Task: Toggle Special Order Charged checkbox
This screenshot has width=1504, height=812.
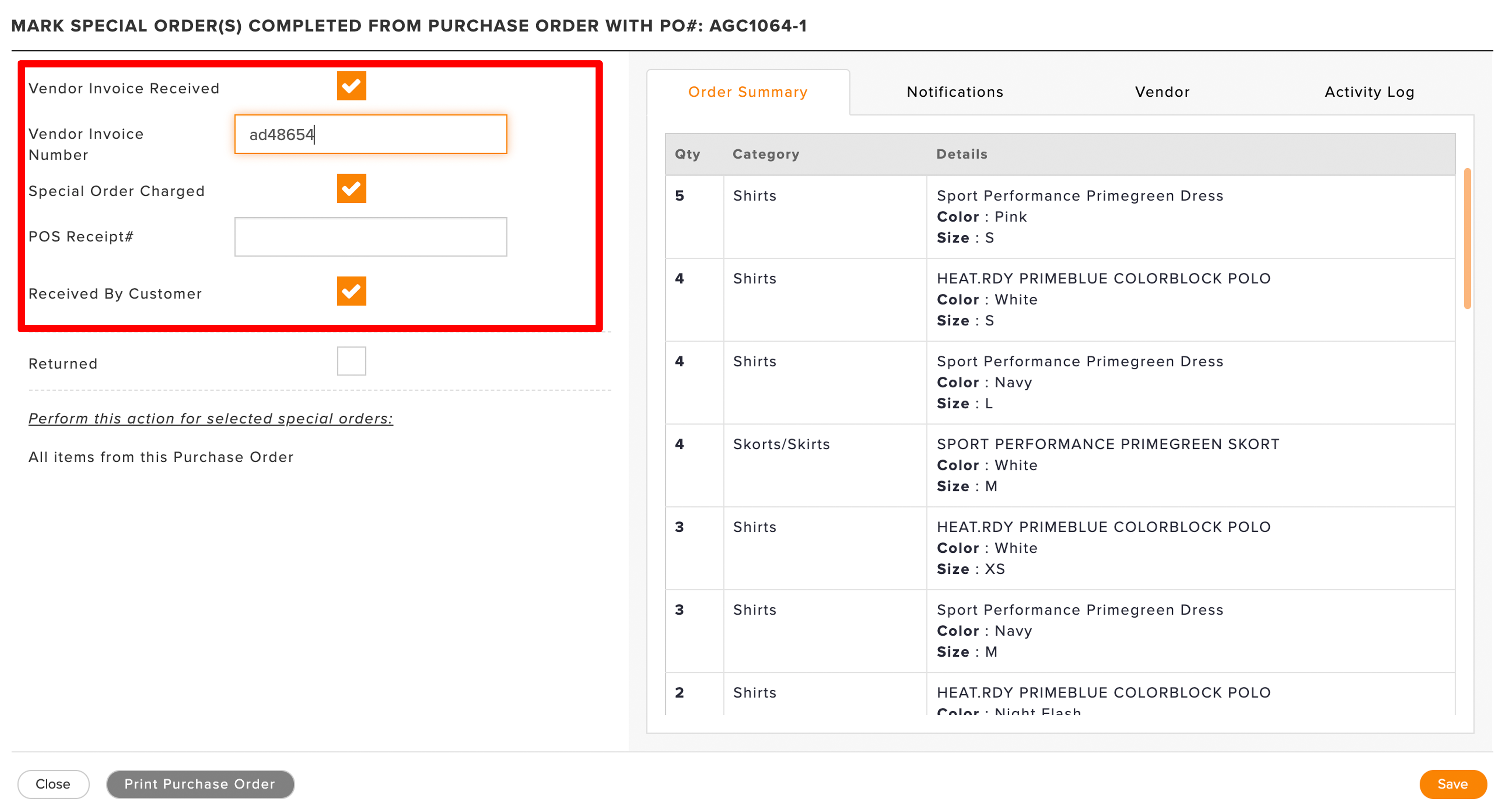Action: [x=351, y=188]
